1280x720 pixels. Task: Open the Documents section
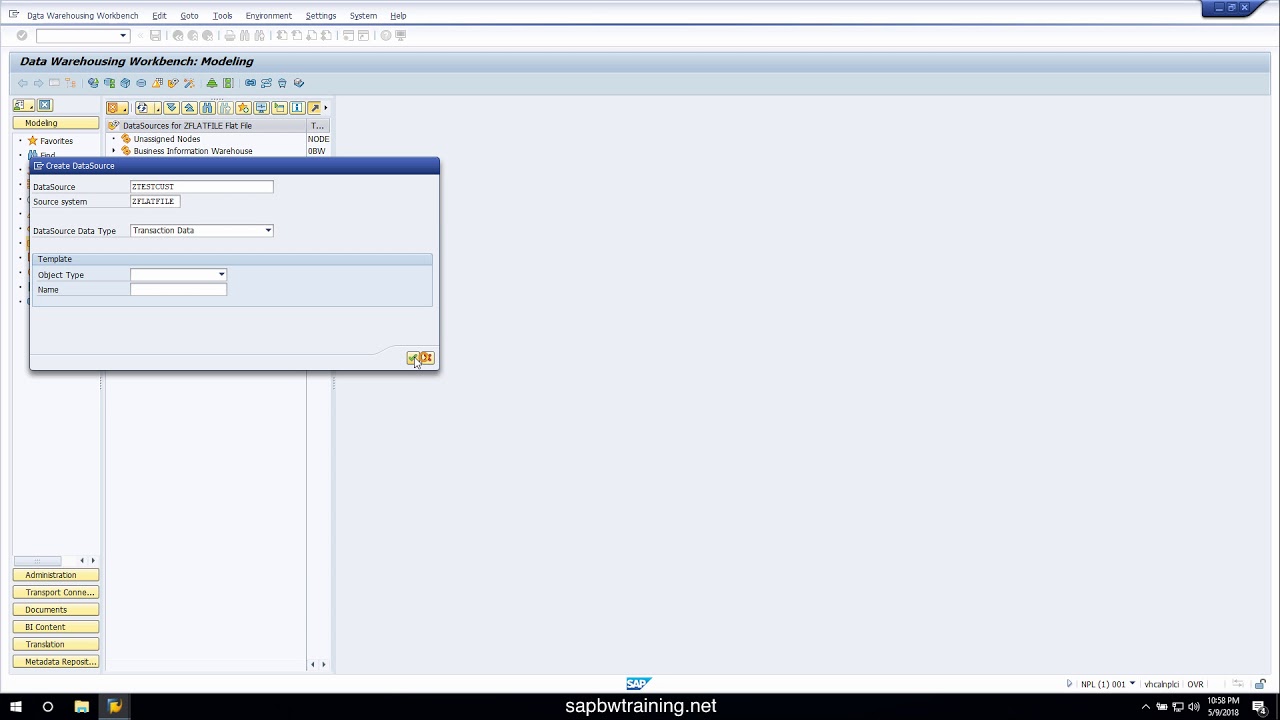[56, 610]
